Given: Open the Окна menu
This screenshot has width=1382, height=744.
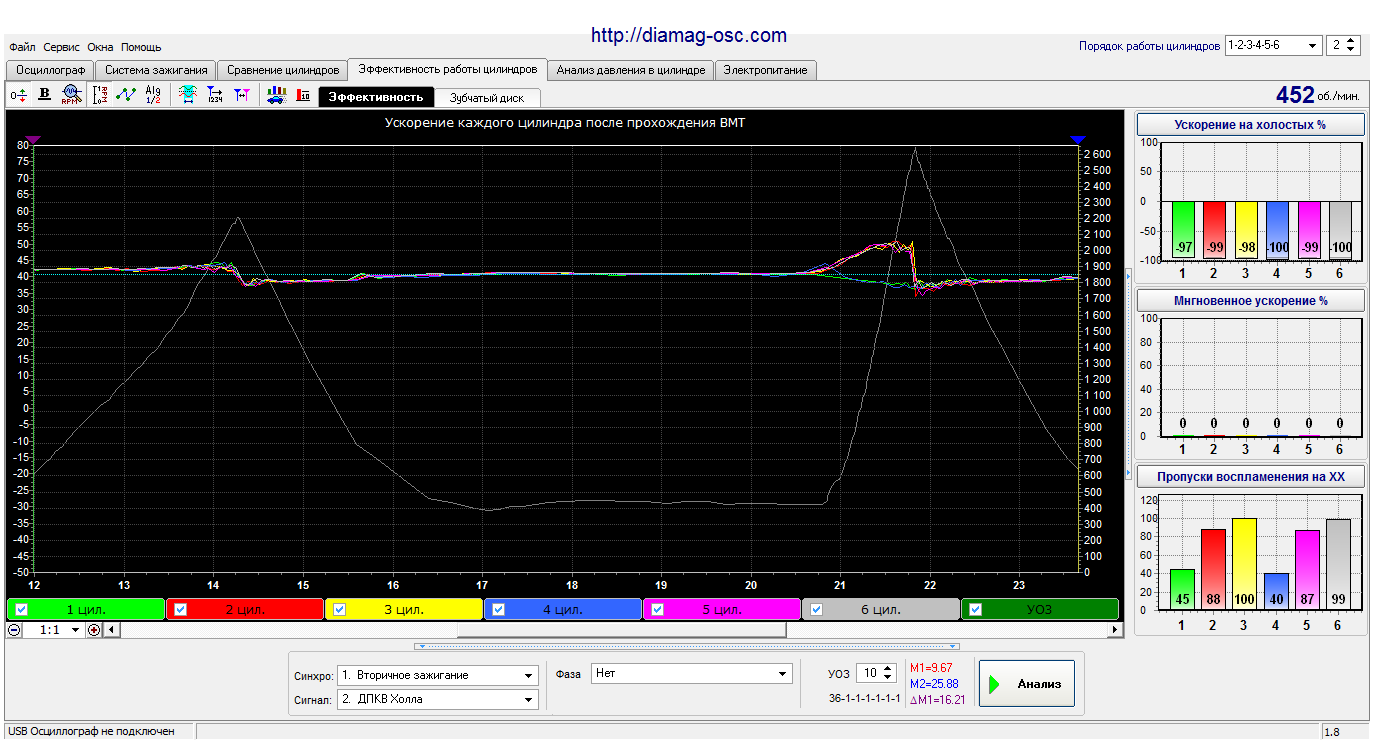Looking at the screenshot, I should pyautogui.click(x=100, y=47).
